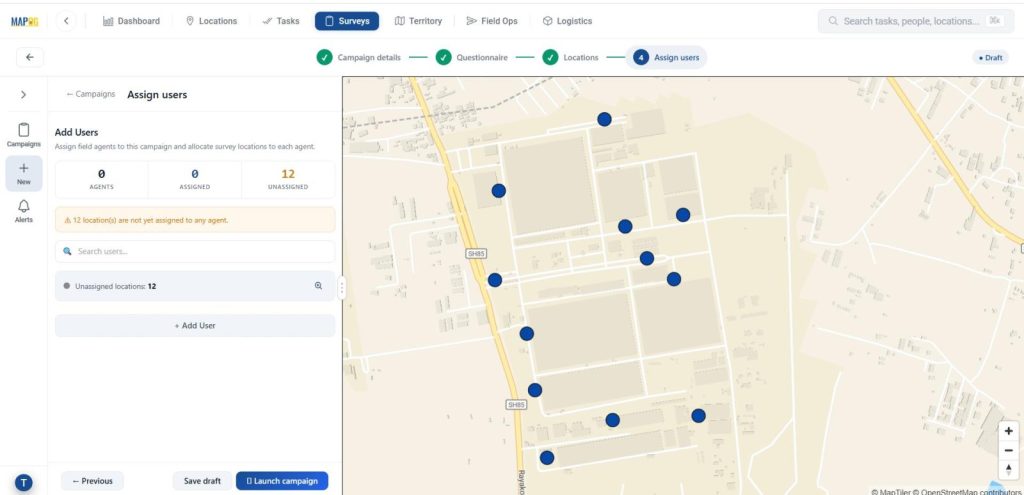
Task: Click the Unassigned locations: 12 row
Action: [x=195, y=286]
